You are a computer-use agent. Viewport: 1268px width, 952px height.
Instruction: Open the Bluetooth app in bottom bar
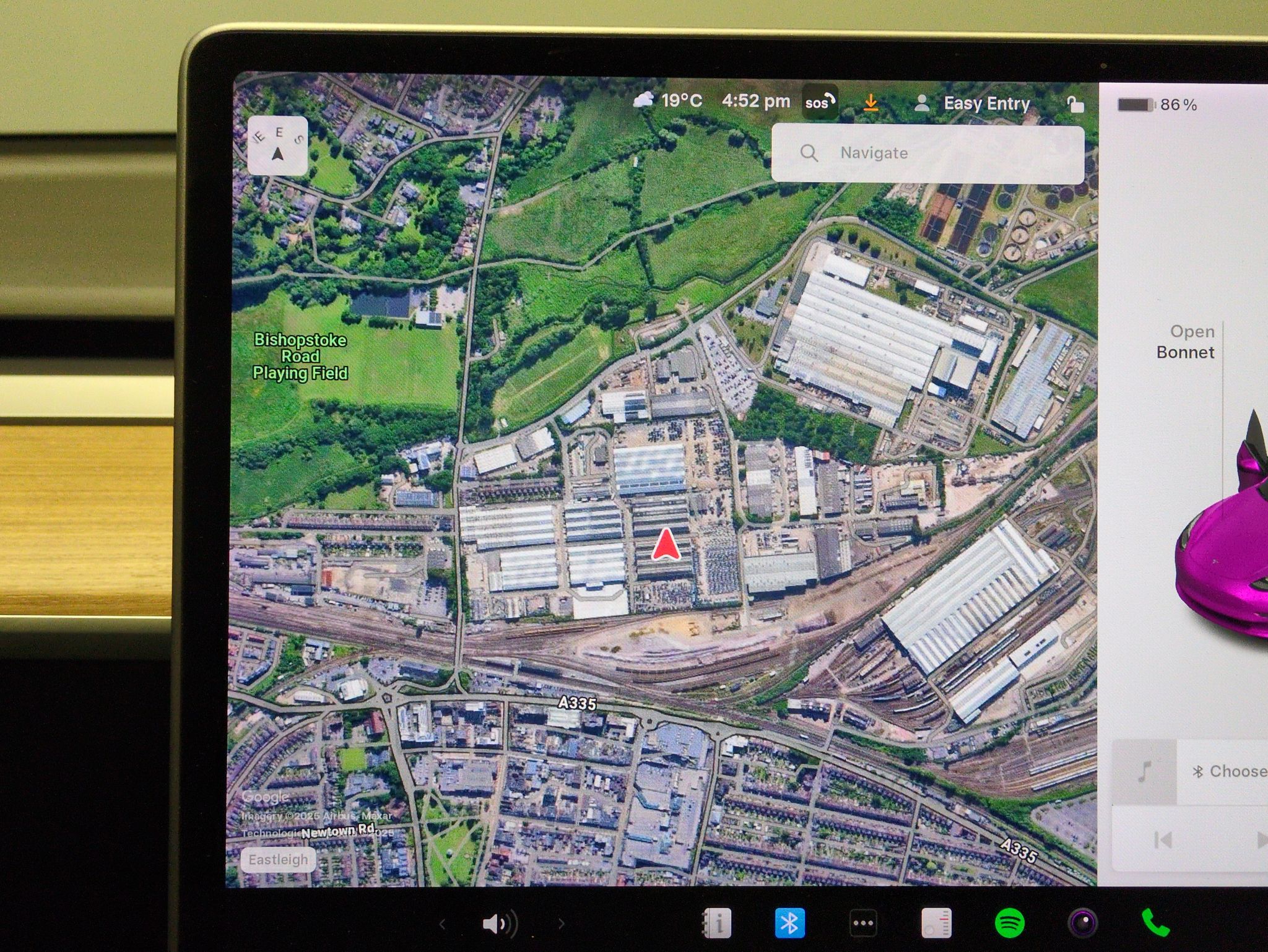[x=789, y=923]
